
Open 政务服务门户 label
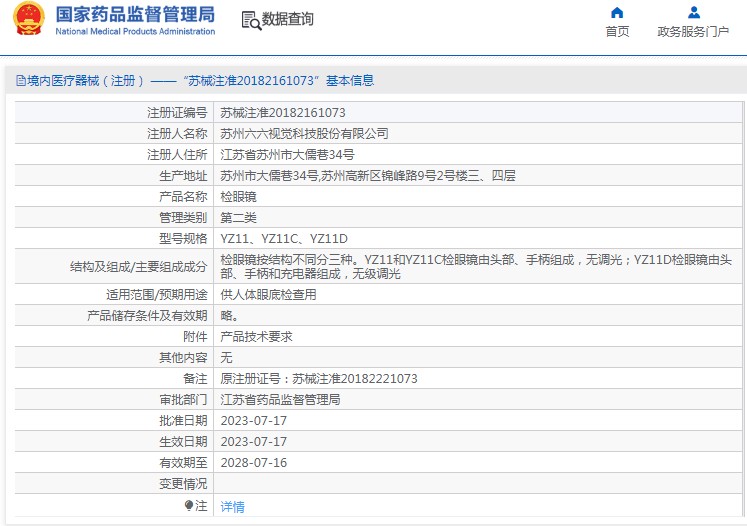tap(693, 31)
